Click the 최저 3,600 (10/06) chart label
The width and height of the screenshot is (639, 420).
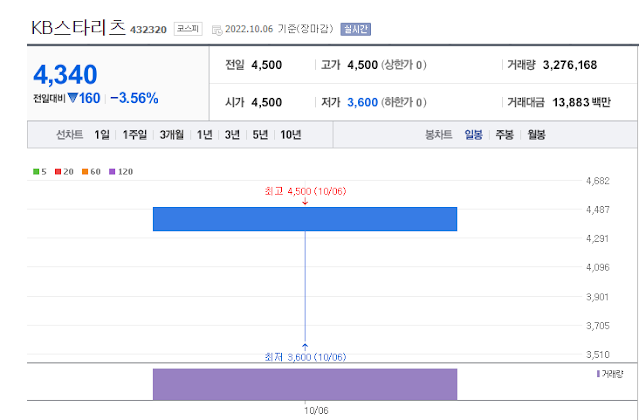pos(305,357)
